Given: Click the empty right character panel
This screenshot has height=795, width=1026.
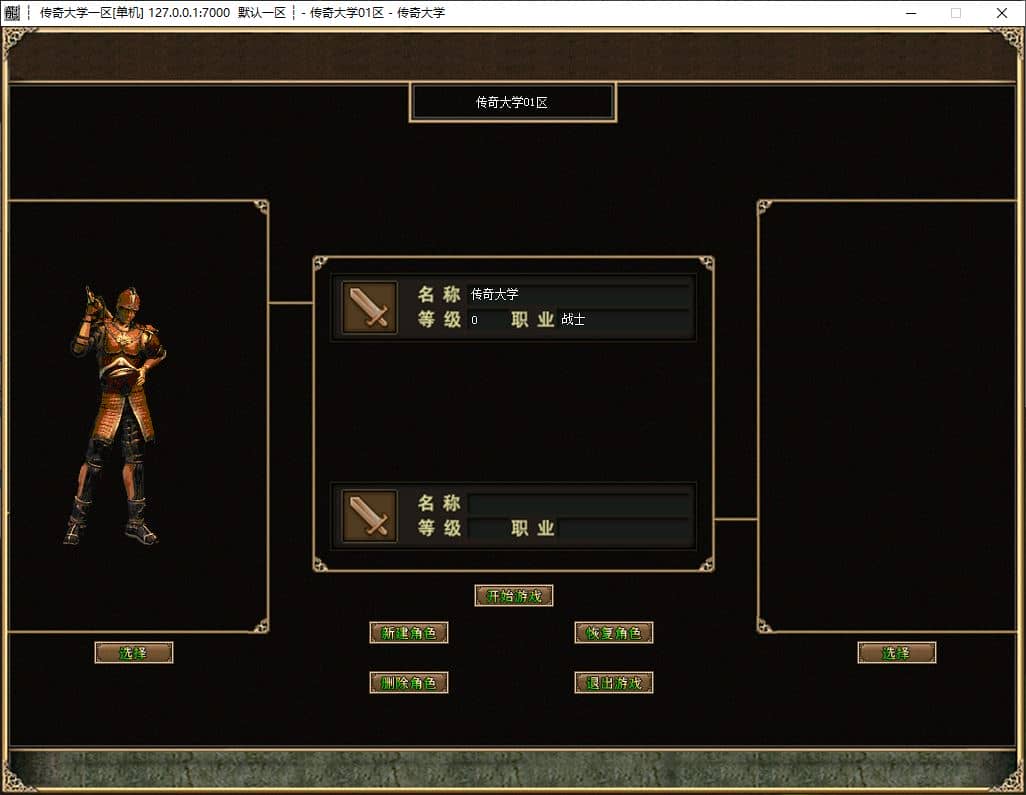Looking at the screenshot, I should point(888,416).
